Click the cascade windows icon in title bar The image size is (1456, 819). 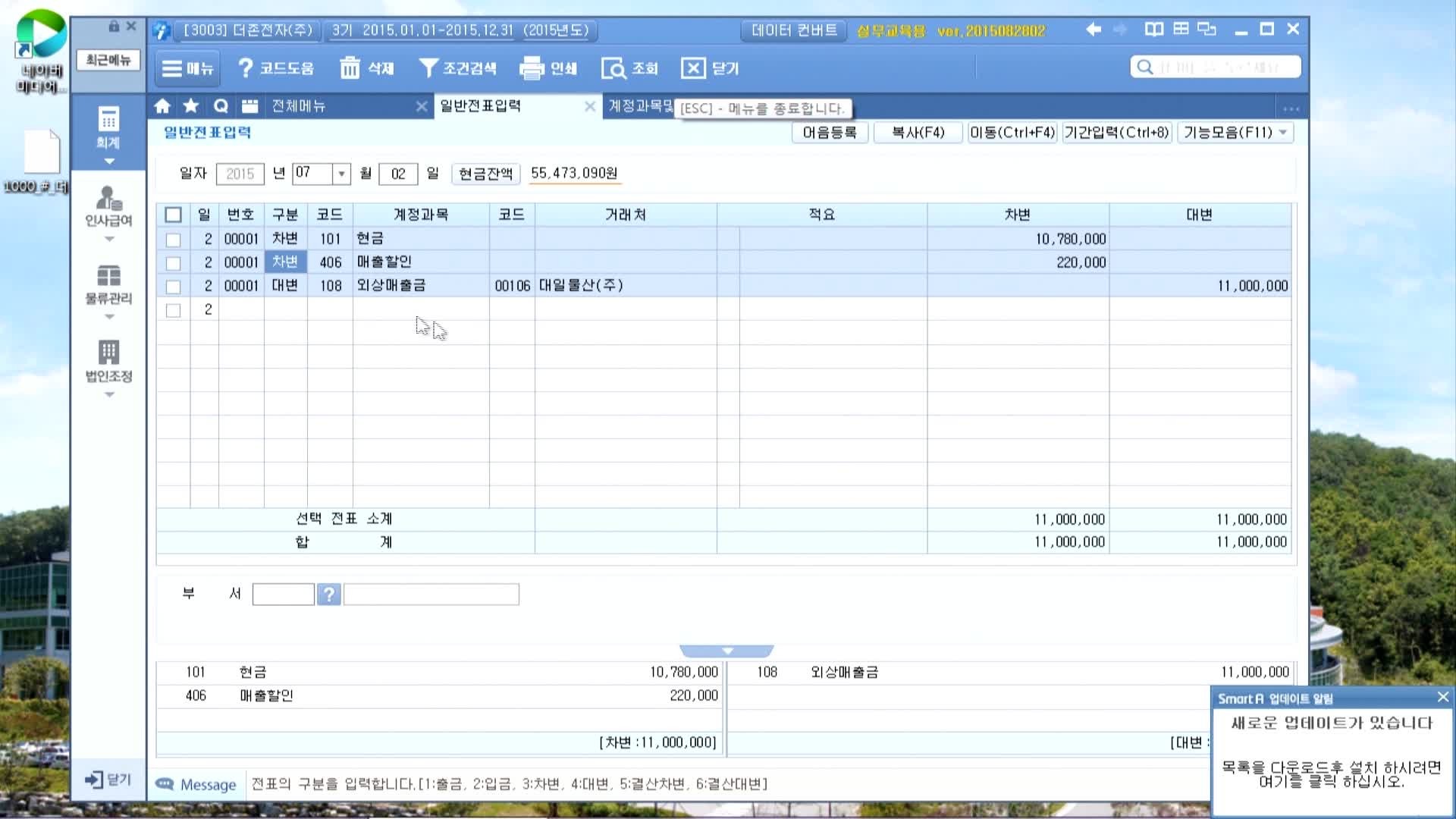(x=1207, y=29)
